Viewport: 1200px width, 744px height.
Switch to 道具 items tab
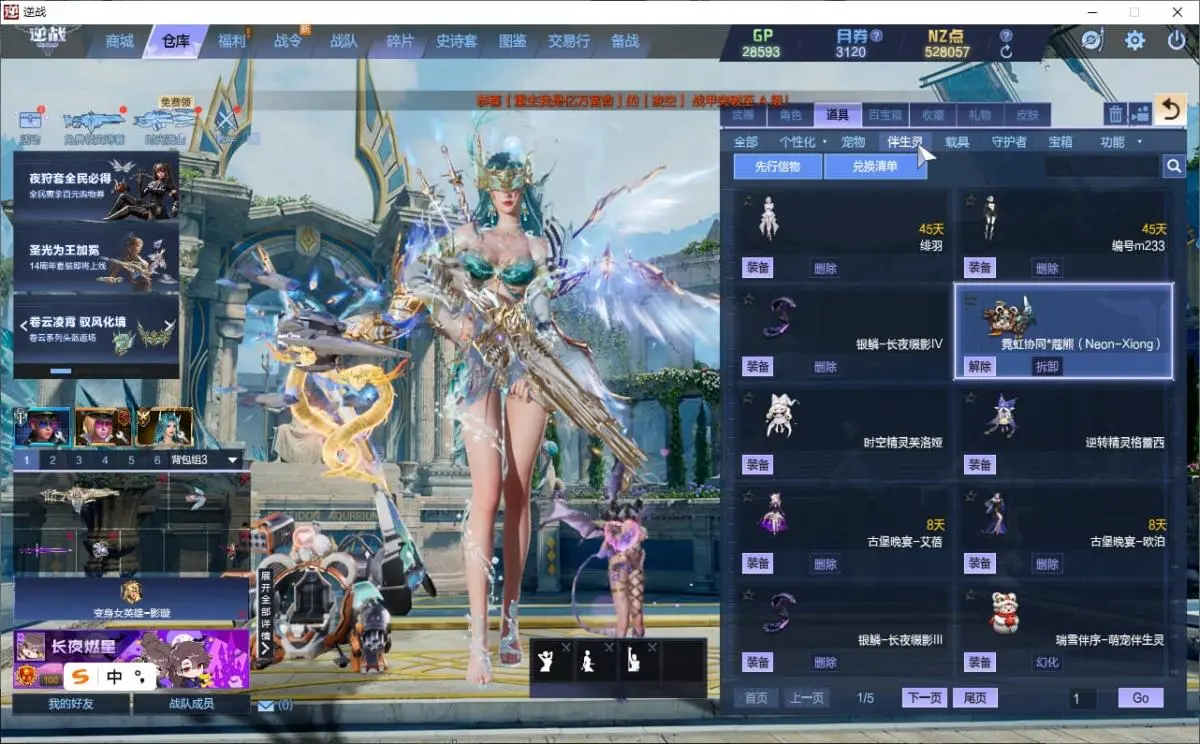838,115
